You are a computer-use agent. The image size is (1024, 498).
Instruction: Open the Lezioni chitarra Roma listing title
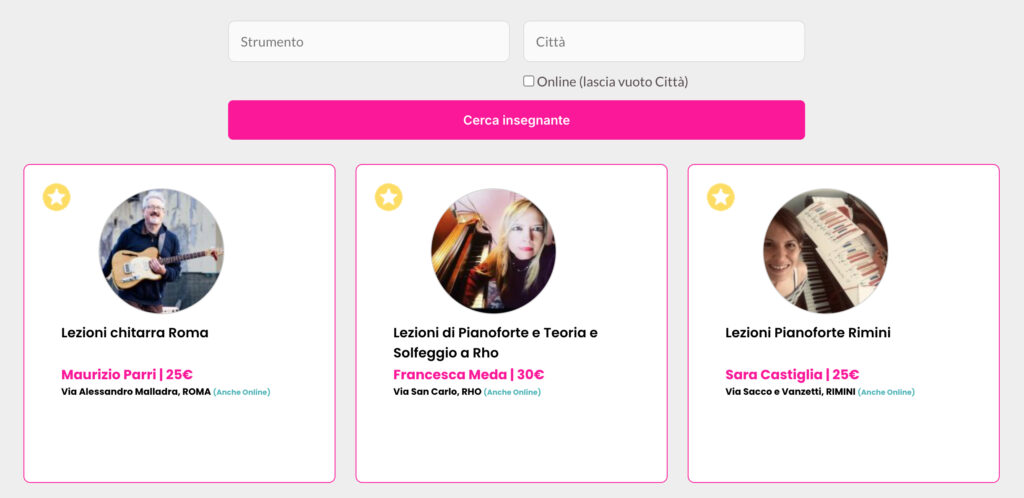pos(135,333)
